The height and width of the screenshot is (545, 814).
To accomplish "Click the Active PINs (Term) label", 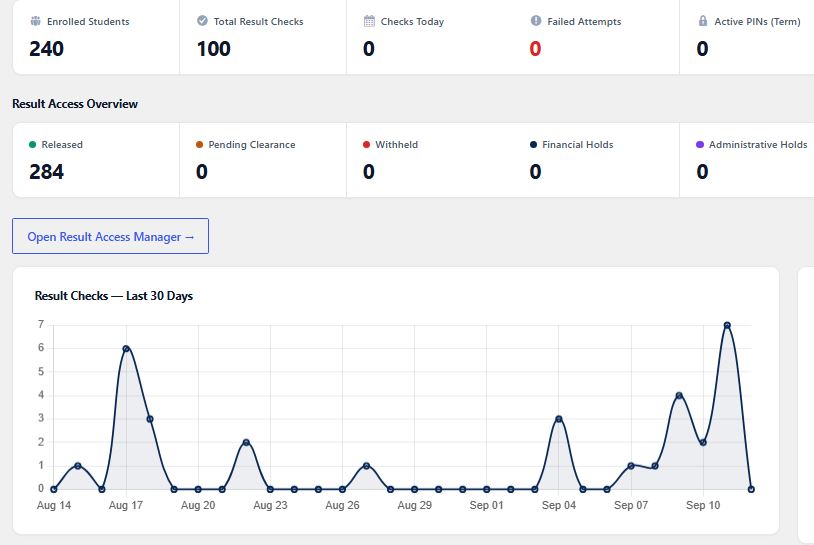I will pyautogui.click(x=757, y=21).
